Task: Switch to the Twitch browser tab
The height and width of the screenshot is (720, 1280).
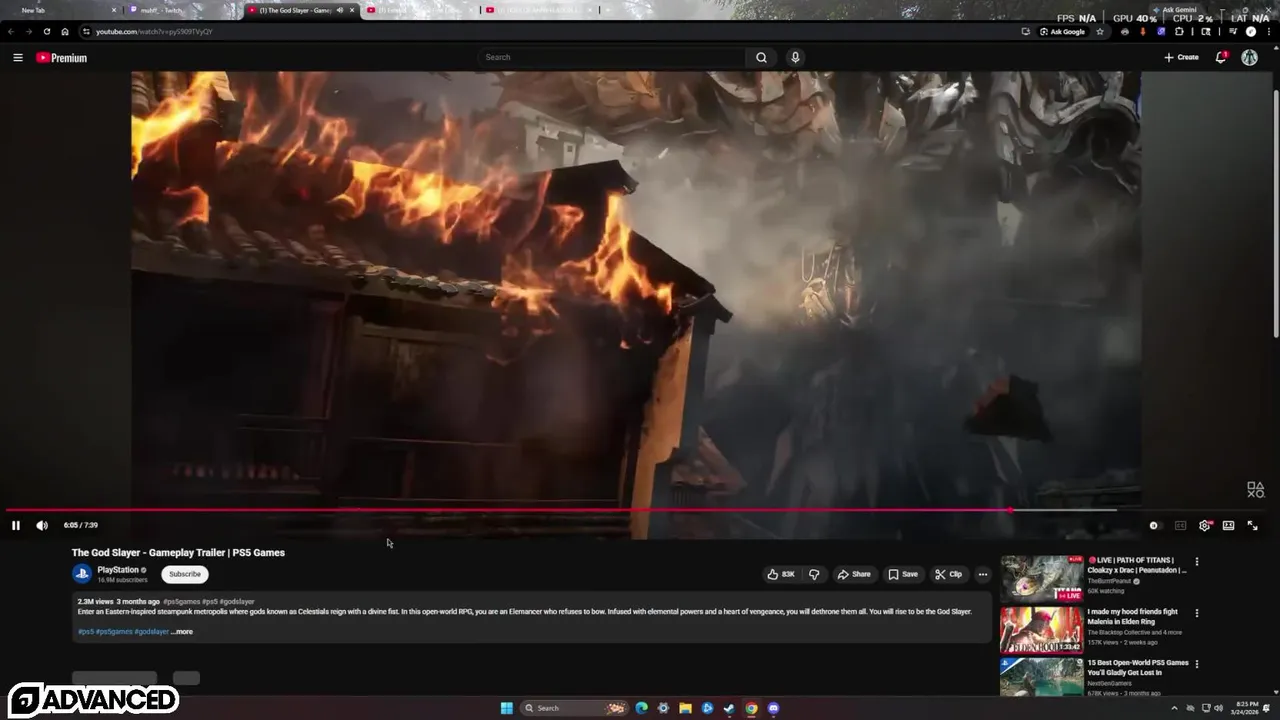Action: 180,10
